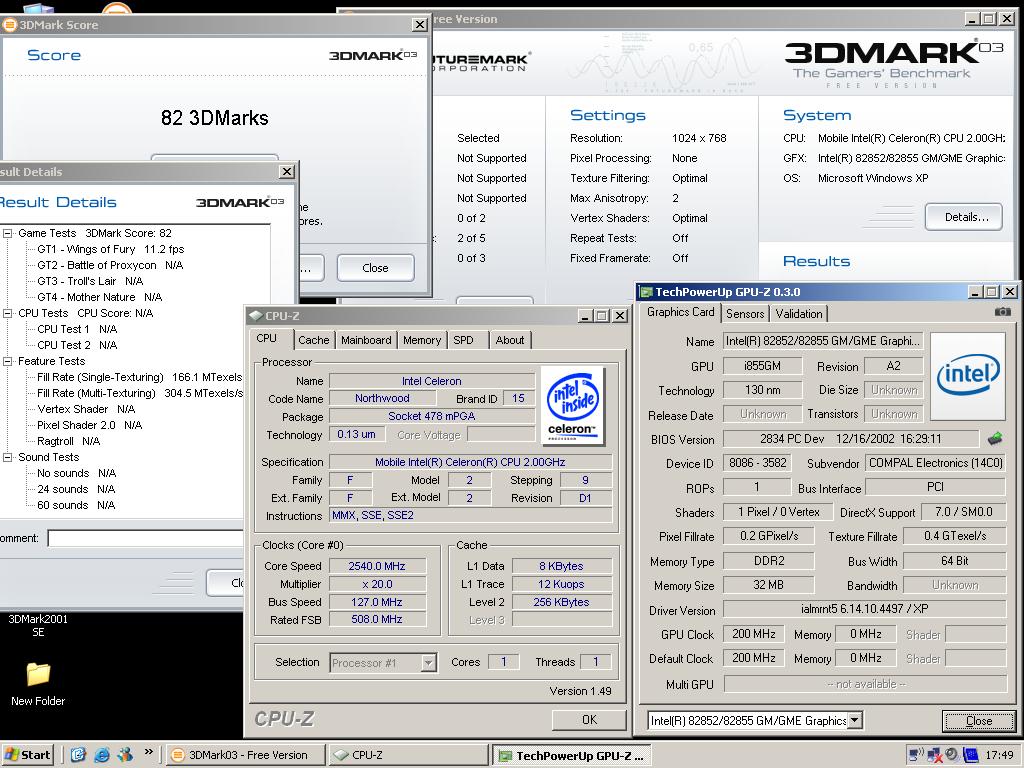Click Close in the 3DMark Score window

[376, 268]
